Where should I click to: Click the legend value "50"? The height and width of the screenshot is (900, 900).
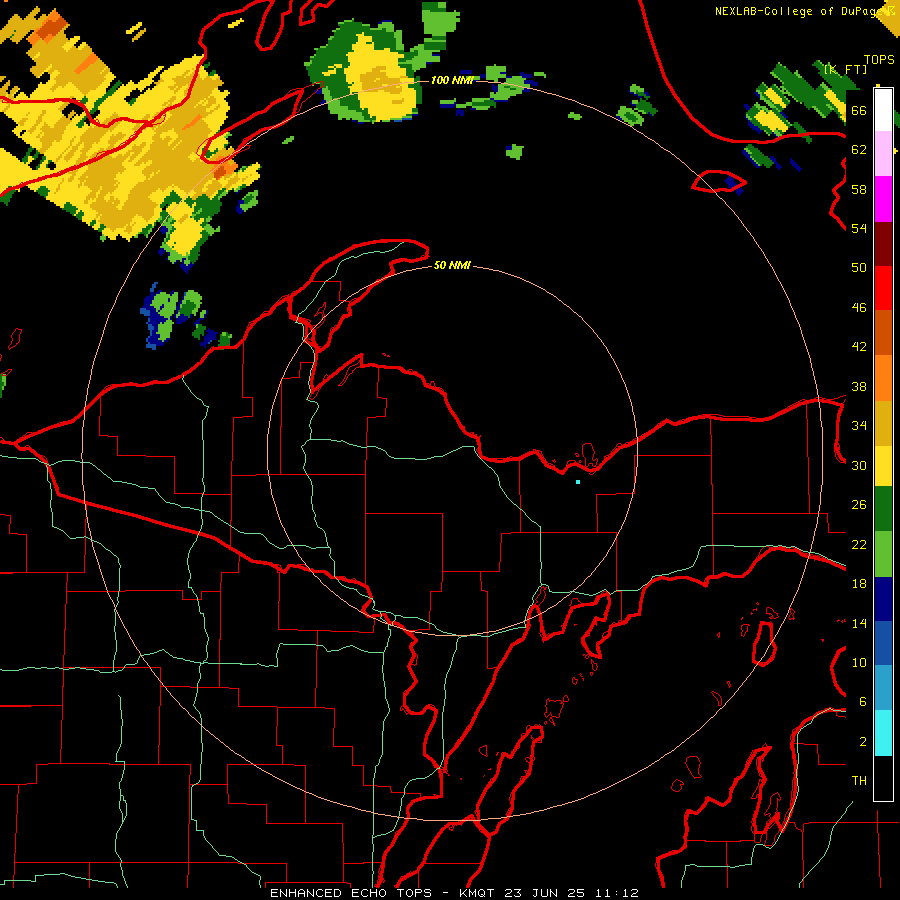coord(859,267)
